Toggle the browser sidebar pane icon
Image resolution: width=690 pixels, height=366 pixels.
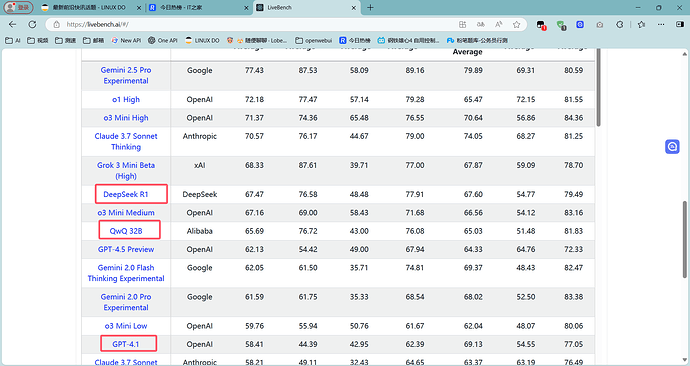(680, 25)
